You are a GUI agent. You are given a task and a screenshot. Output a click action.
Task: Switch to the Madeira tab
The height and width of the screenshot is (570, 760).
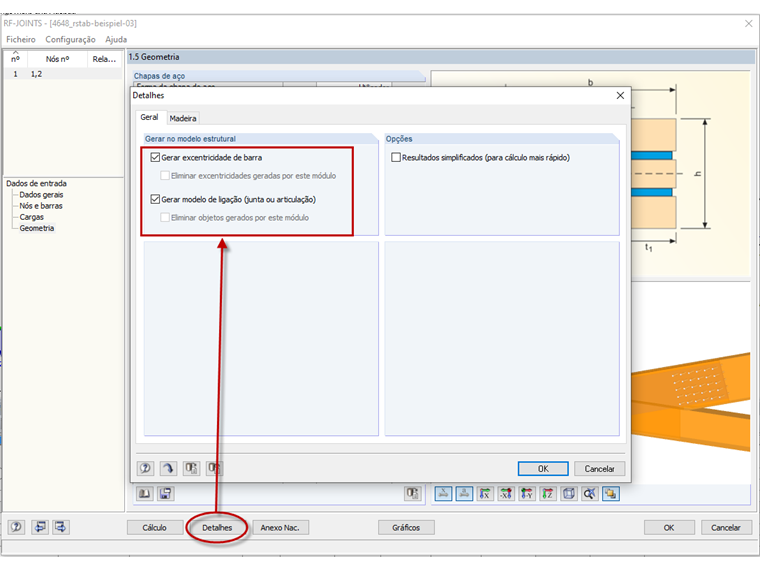coord(183,118)
